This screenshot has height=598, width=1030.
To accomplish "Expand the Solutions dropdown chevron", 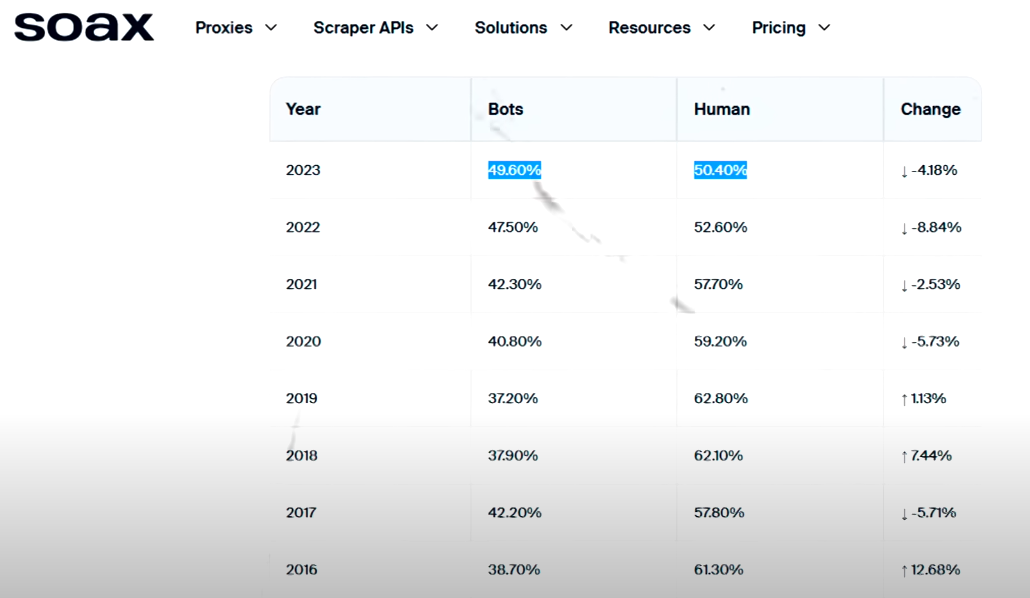I will click(566, 28).
